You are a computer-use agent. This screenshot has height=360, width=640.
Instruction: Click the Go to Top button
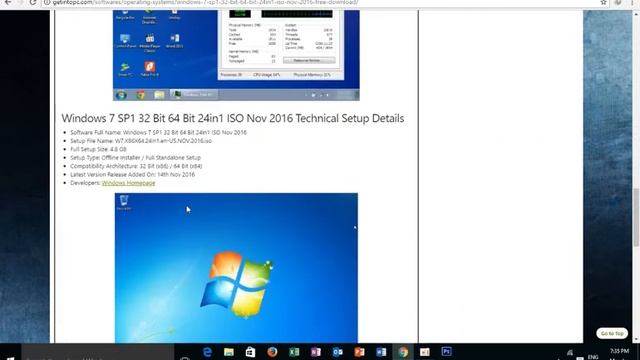tap(612, 333)
